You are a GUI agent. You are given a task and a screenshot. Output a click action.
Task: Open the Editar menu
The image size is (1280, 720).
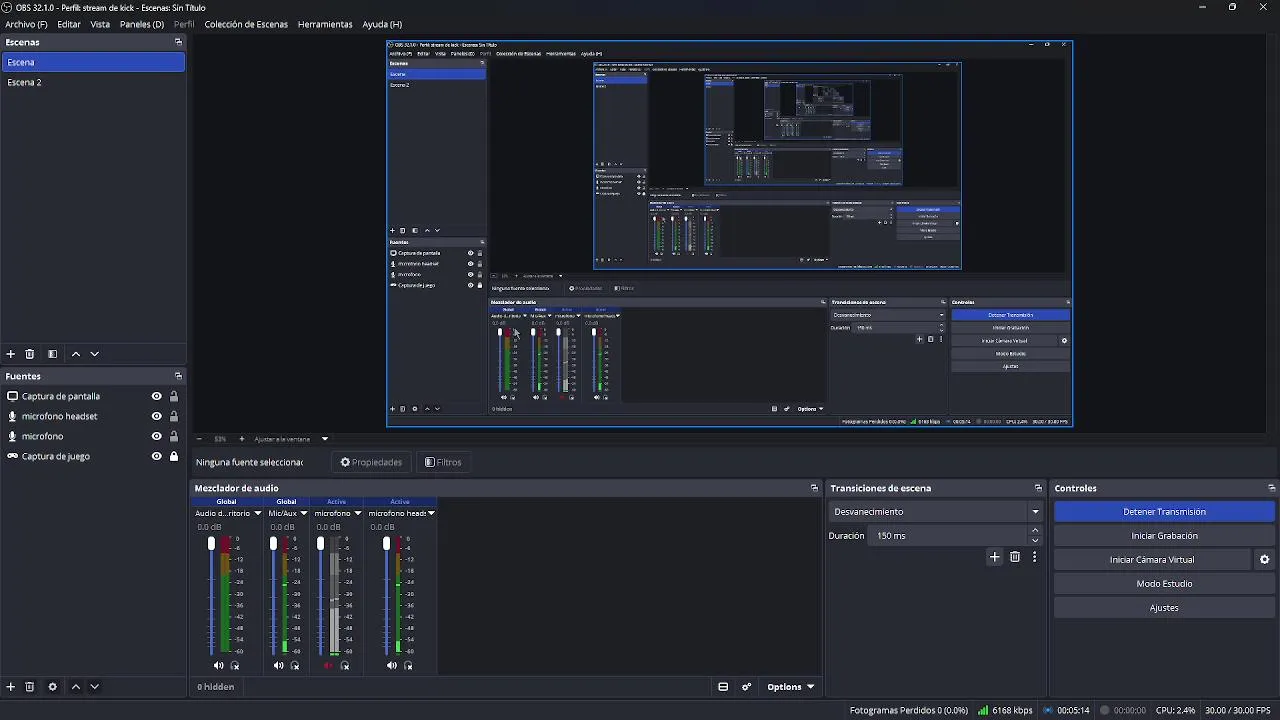(69, 24)
